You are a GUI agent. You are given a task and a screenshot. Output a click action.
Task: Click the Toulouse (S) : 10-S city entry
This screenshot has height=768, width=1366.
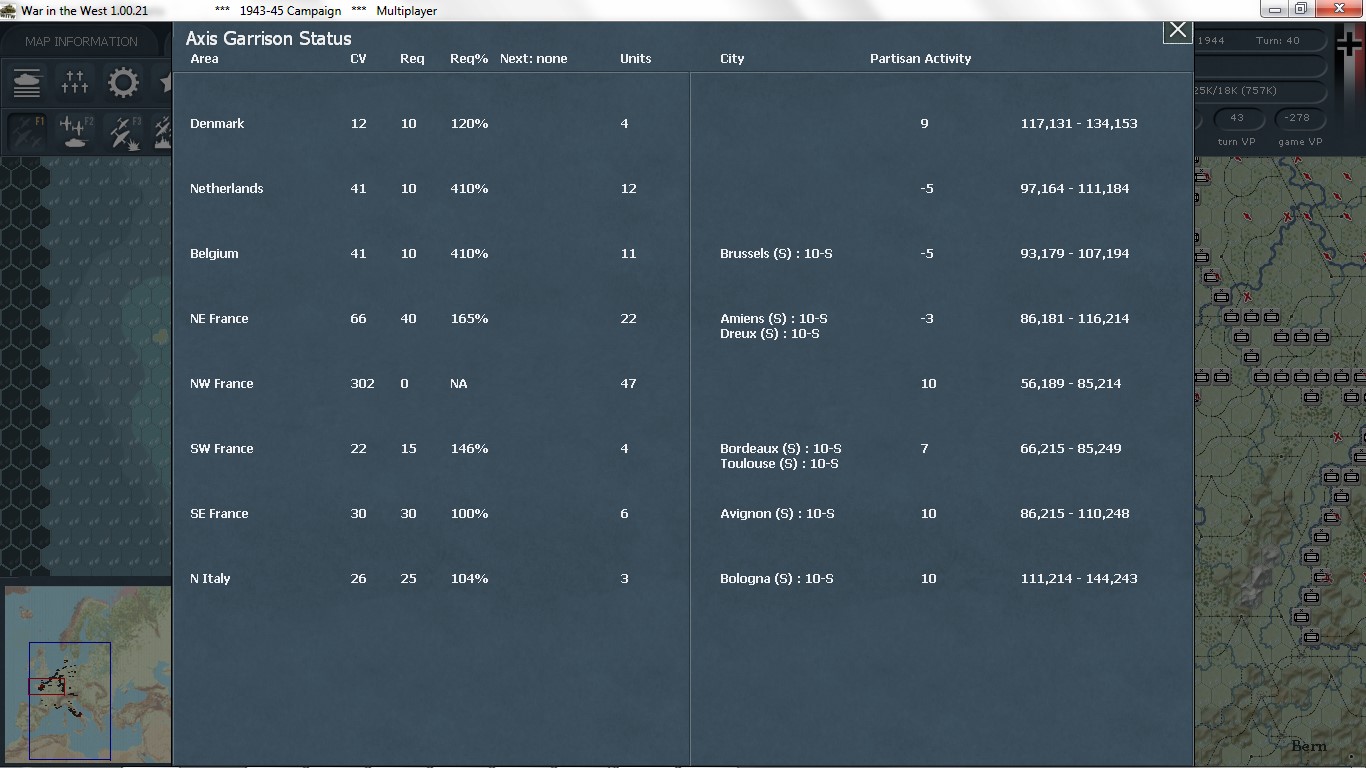pos(779,464)
